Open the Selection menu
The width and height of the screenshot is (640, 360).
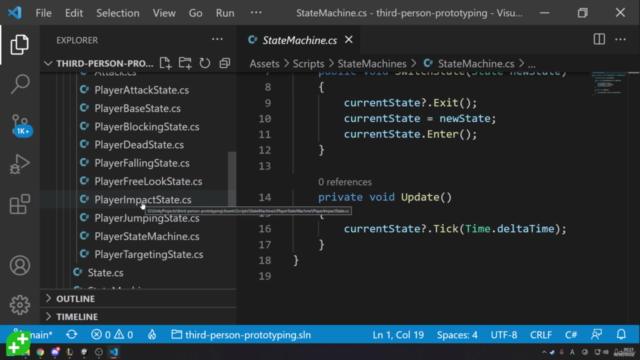(x=118, y=13)
